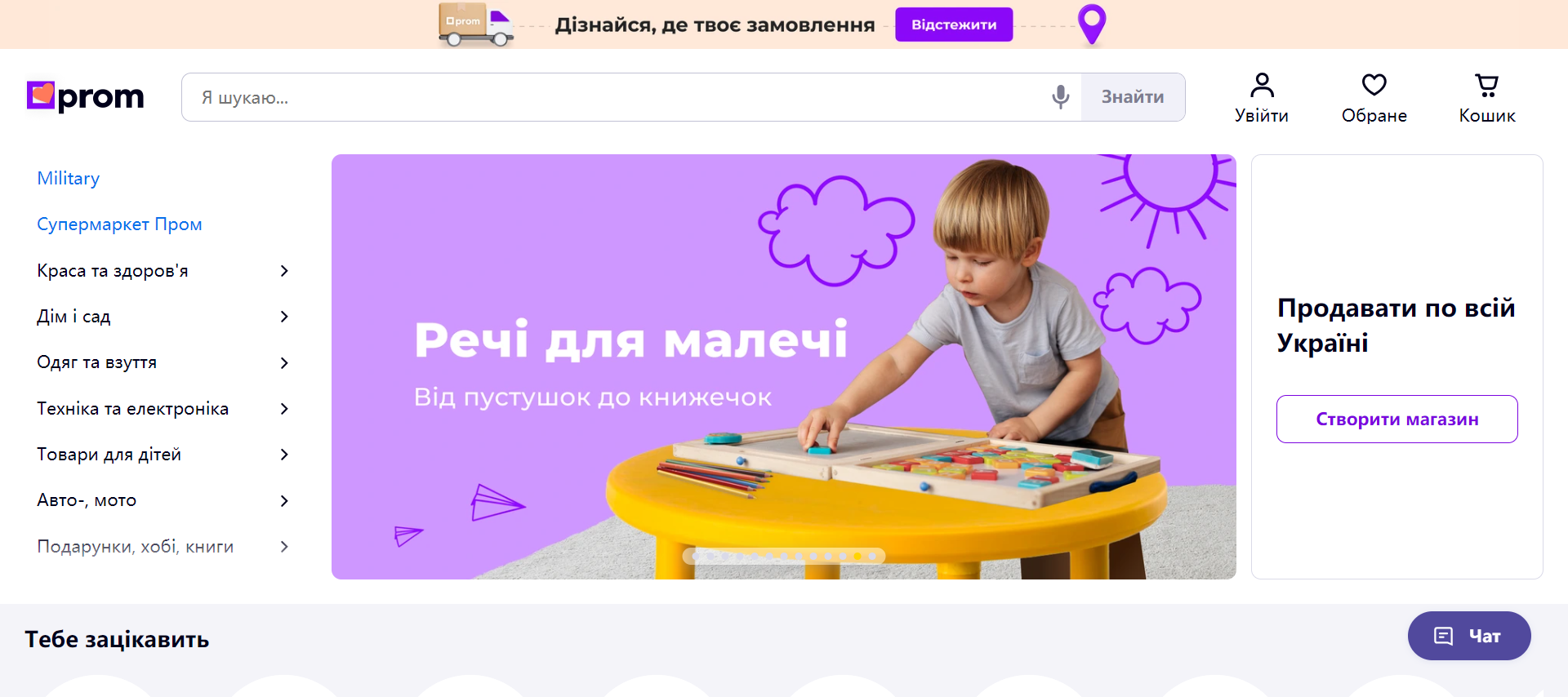Click the Створити магазин button
Viewport: 1568px width, 697px height.
point(1397,420)
